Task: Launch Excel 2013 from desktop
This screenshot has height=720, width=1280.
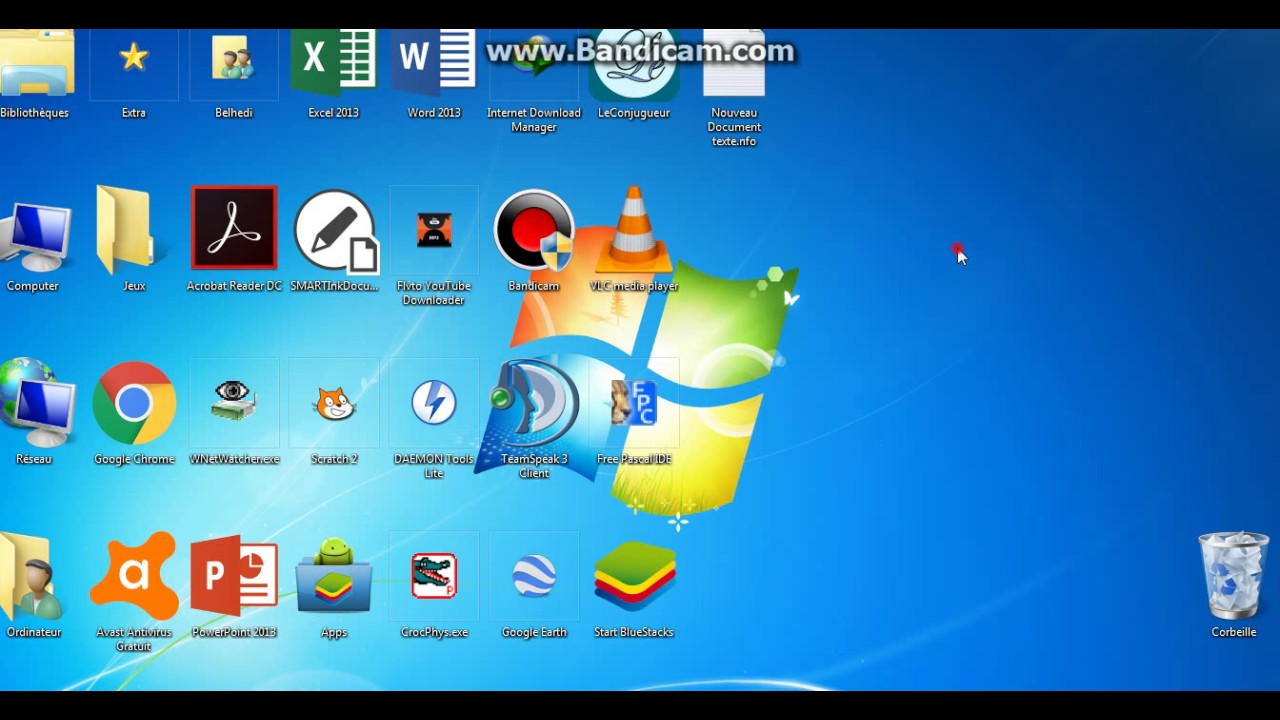Action: click(333, 62)
